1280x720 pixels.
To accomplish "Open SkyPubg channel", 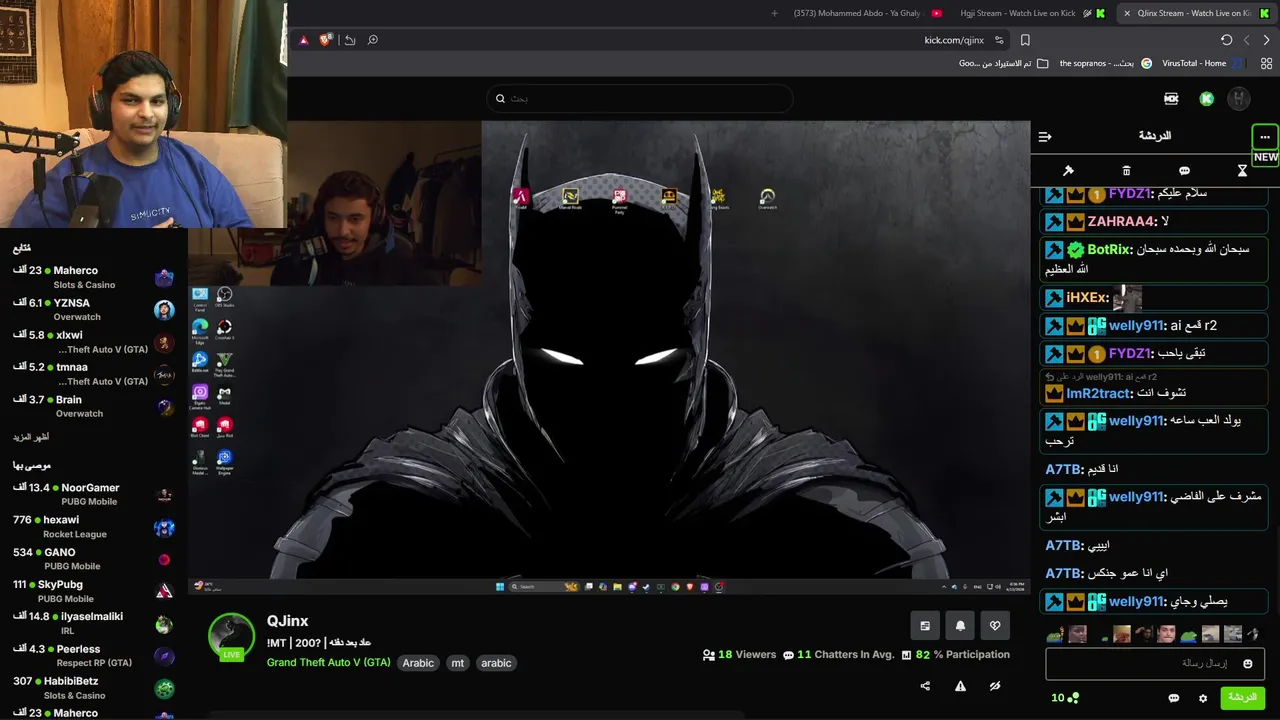I will tap(95, 590).
